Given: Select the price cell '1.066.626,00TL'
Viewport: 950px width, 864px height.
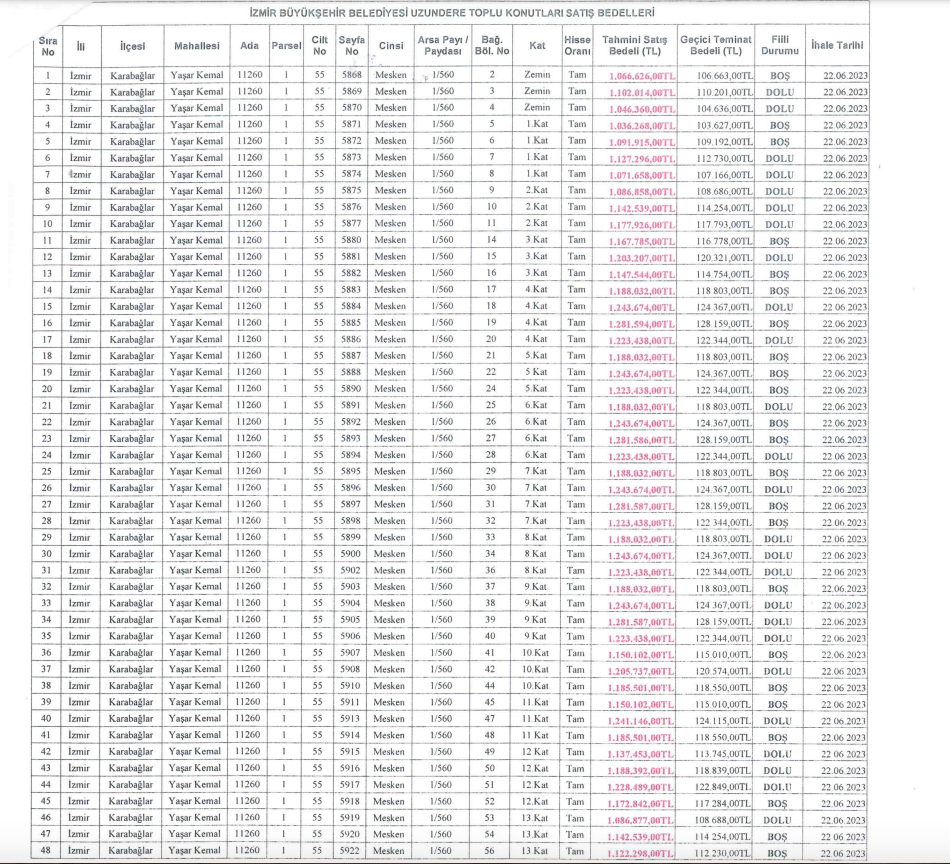Looking at the screenshot, I should tap(642, 76).
